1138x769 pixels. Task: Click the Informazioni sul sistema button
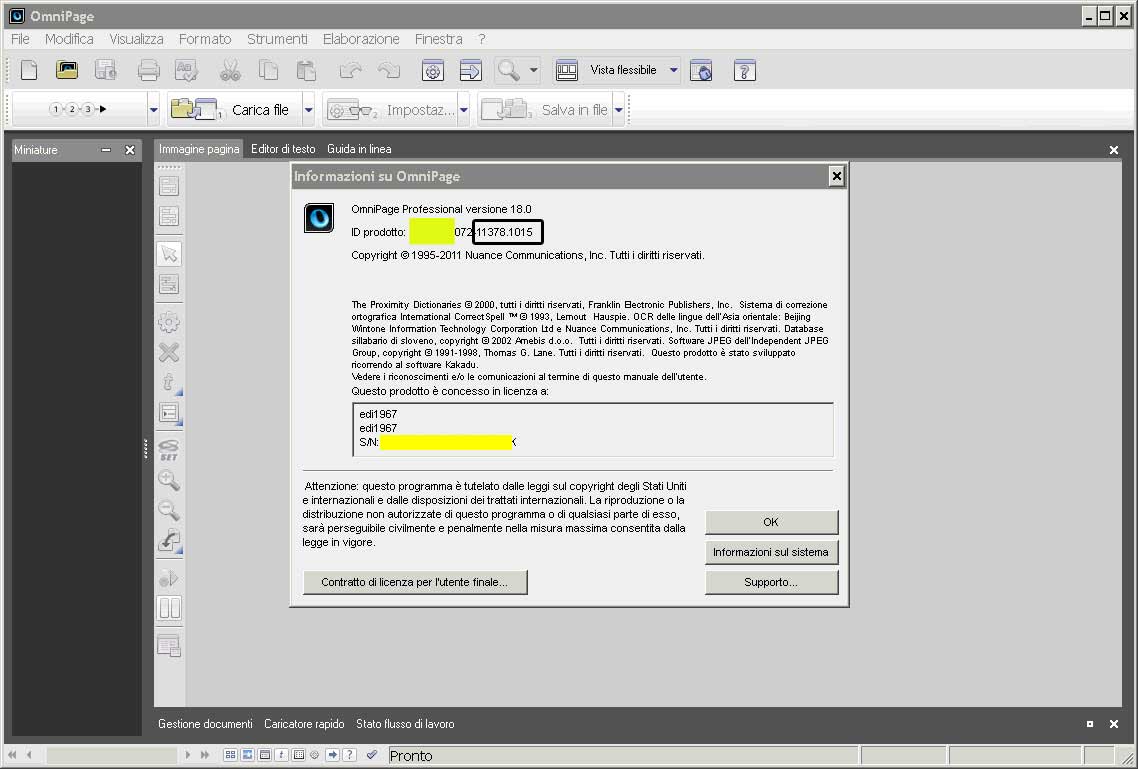(771, 552)
